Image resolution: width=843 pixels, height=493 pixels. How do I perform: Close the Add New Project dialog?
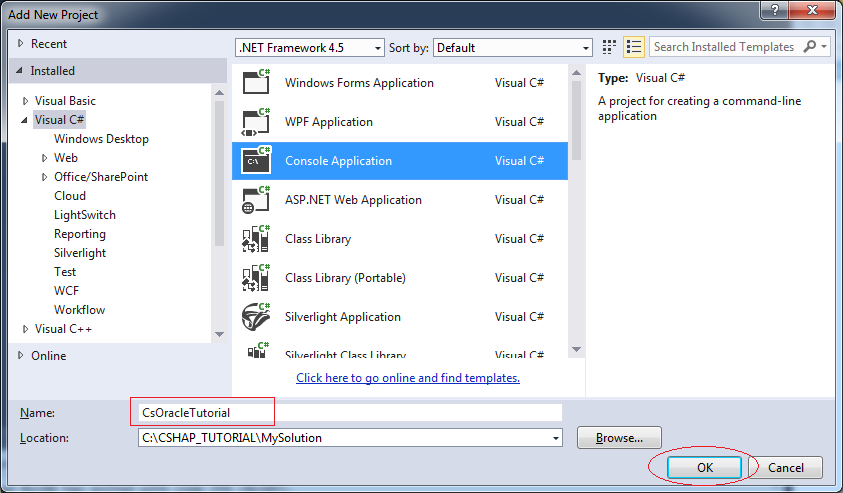(x=812, y=10)
